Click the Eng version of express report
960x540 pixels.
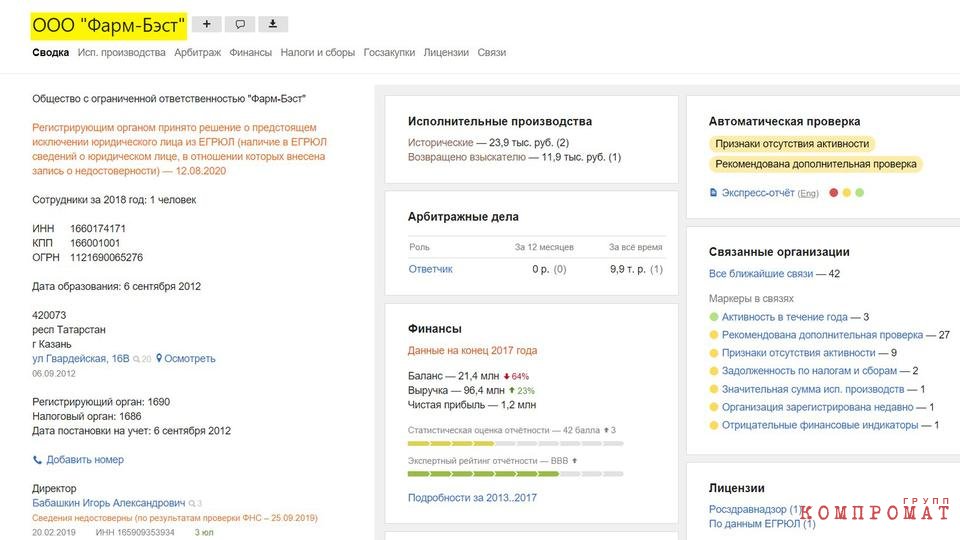(808, 193)
